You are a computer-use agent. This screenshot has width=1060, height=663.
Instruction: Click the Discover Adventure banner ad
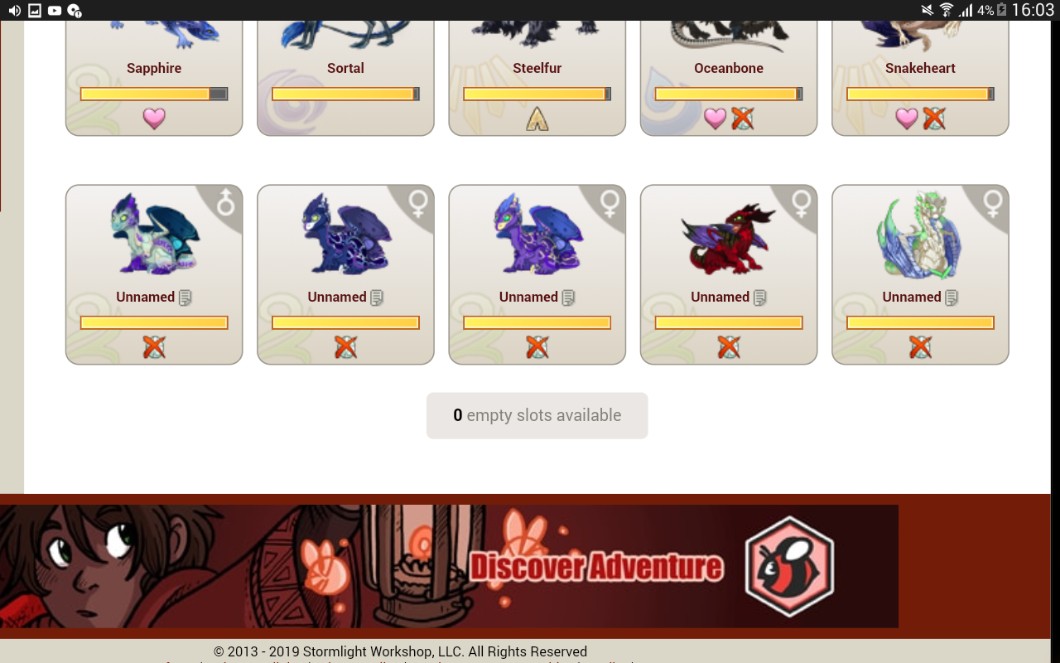(449, 566)
